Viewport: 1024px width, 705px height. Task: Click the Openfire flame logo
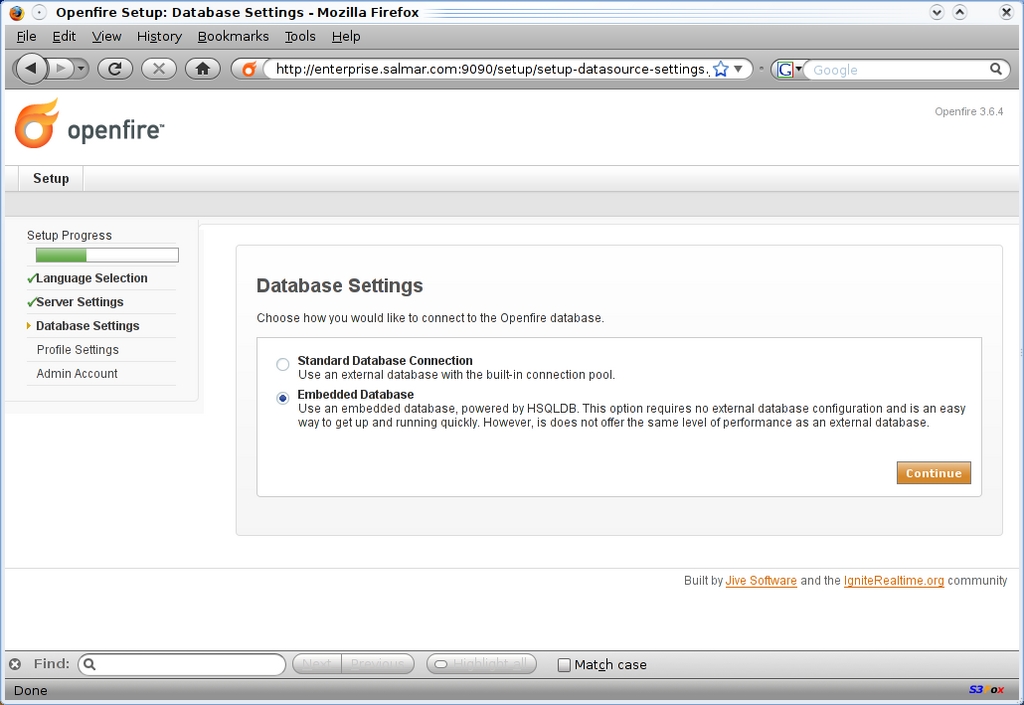tap(37, 124)
